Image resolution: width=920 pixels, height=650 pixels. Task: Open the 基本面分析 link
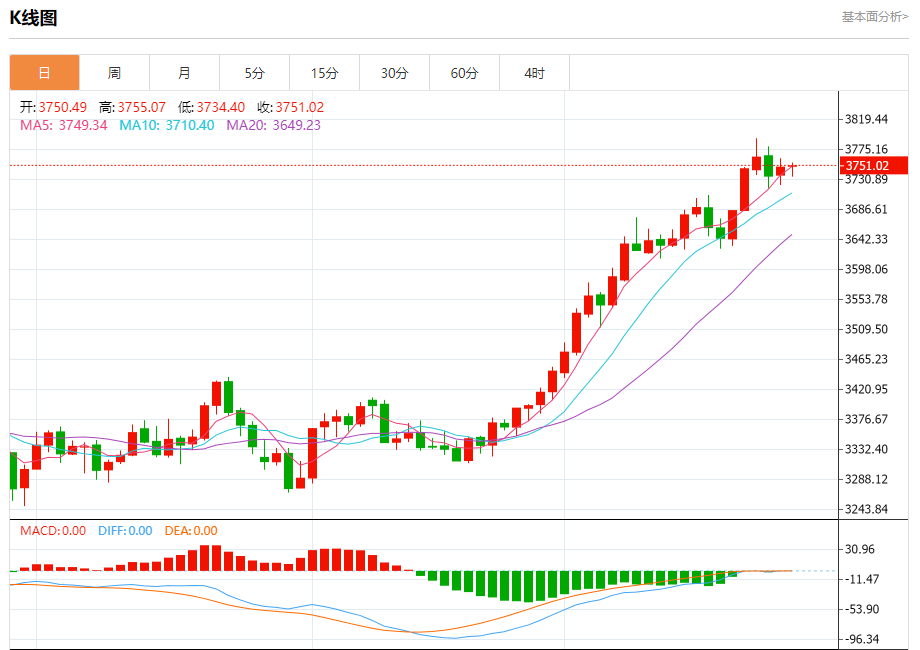[874, 17]
